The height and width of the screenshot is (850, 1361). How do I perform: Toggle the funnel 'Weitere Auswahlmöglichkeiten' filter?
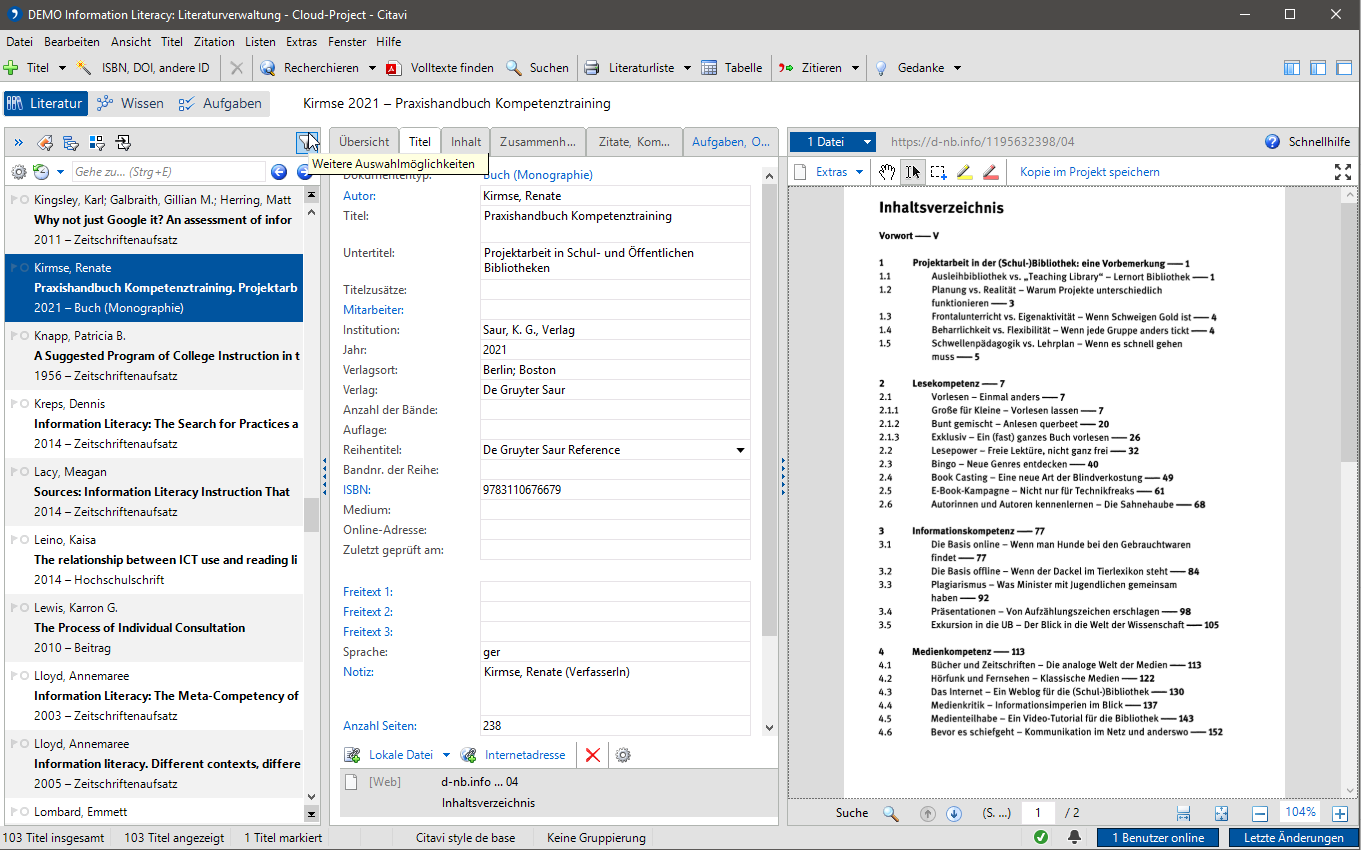tap(307, 142)
